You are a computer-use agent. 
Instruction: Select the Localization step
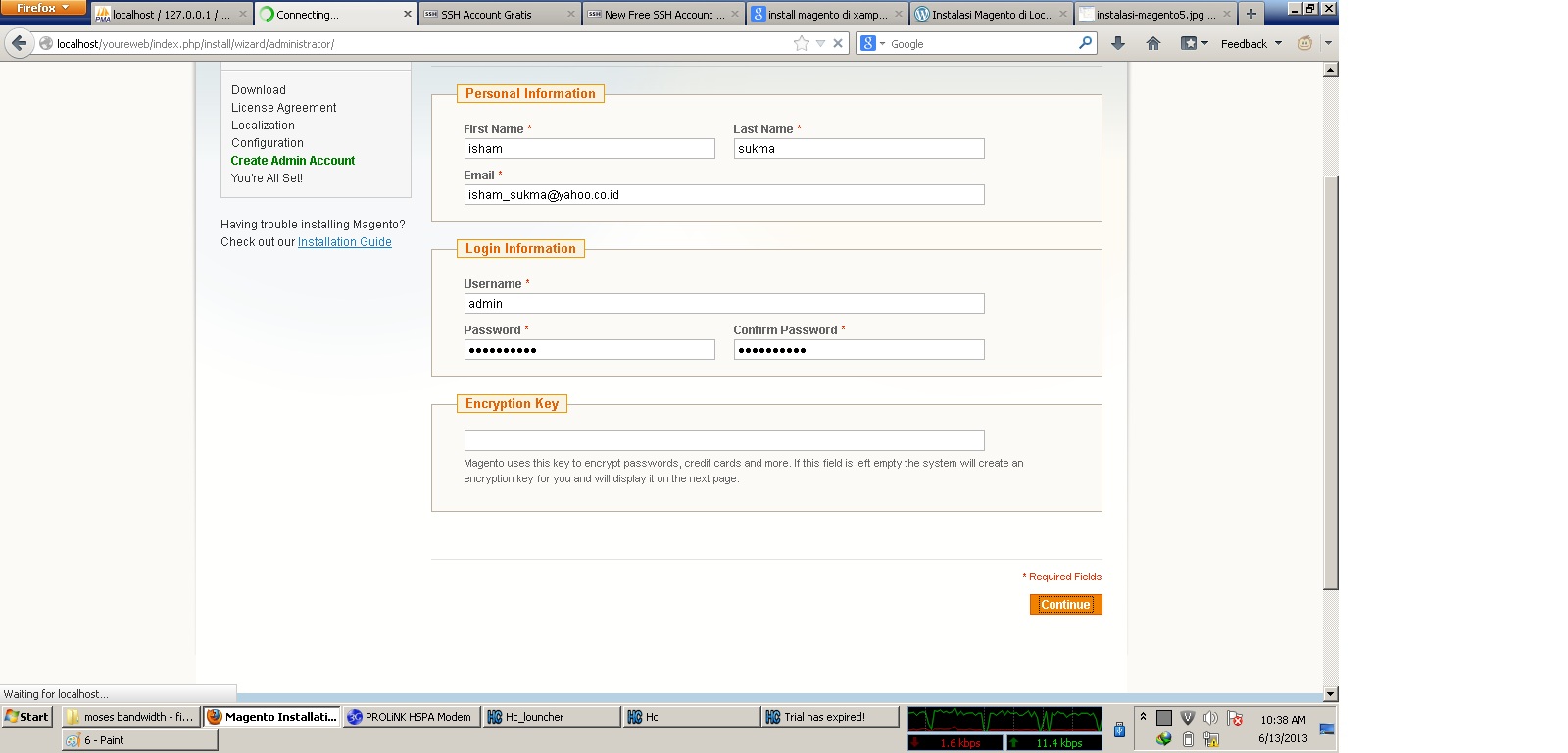click(263, 125)
